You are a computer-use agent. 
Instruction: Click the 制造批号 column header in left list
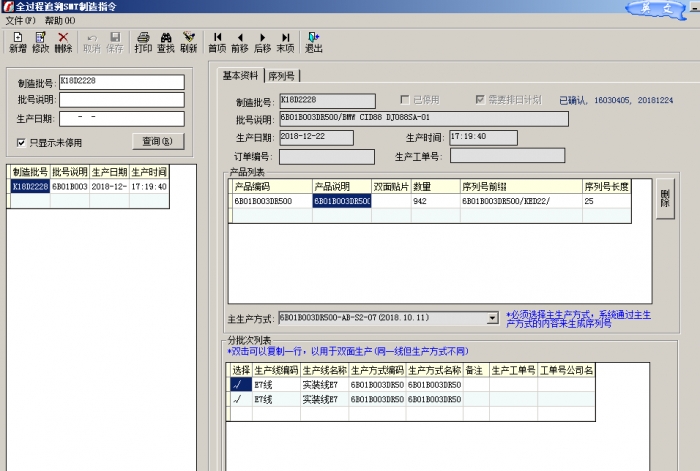point(30,171)
